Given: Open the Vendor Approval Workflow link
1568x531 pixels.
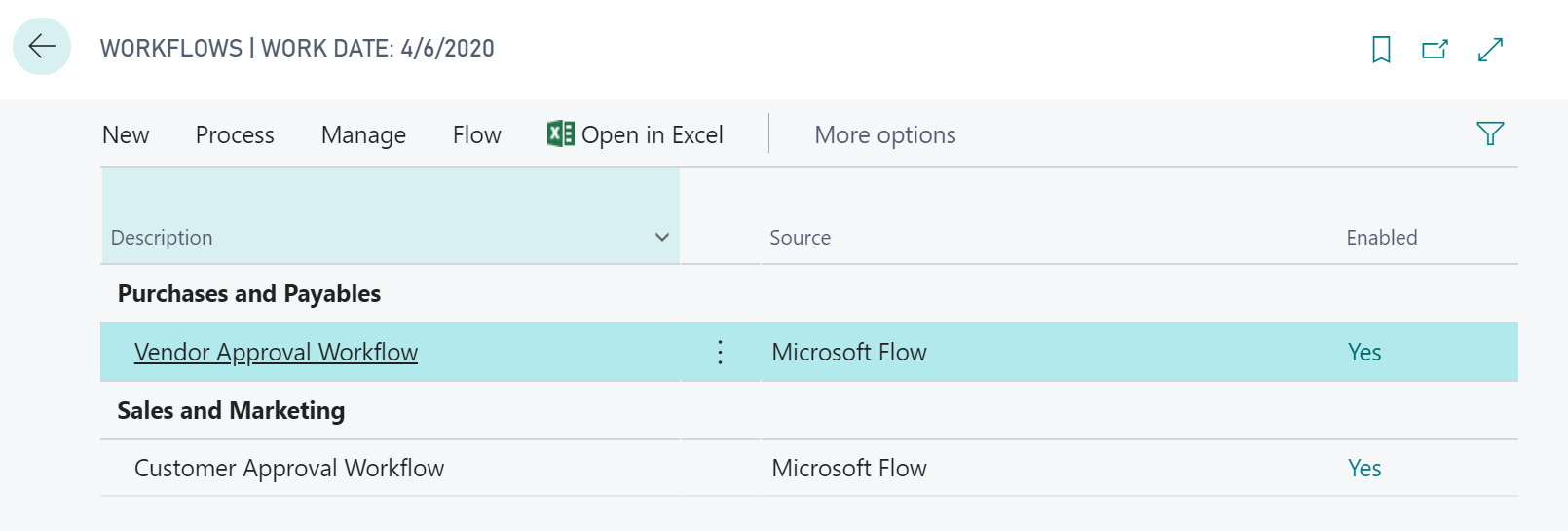Looking at the screenshot, I should (276, 352).
